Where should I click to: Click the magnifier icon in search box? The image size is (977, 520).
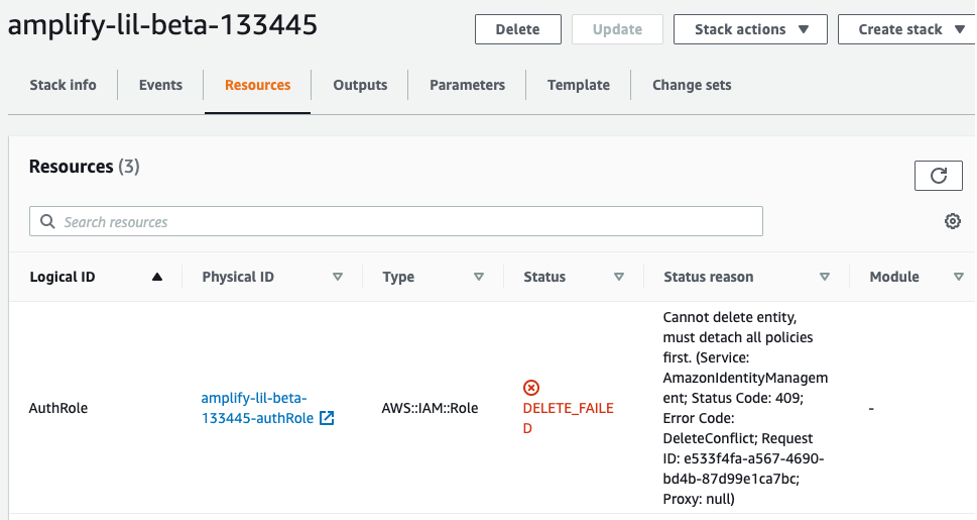pyautogui.click(x=47, y=222)
